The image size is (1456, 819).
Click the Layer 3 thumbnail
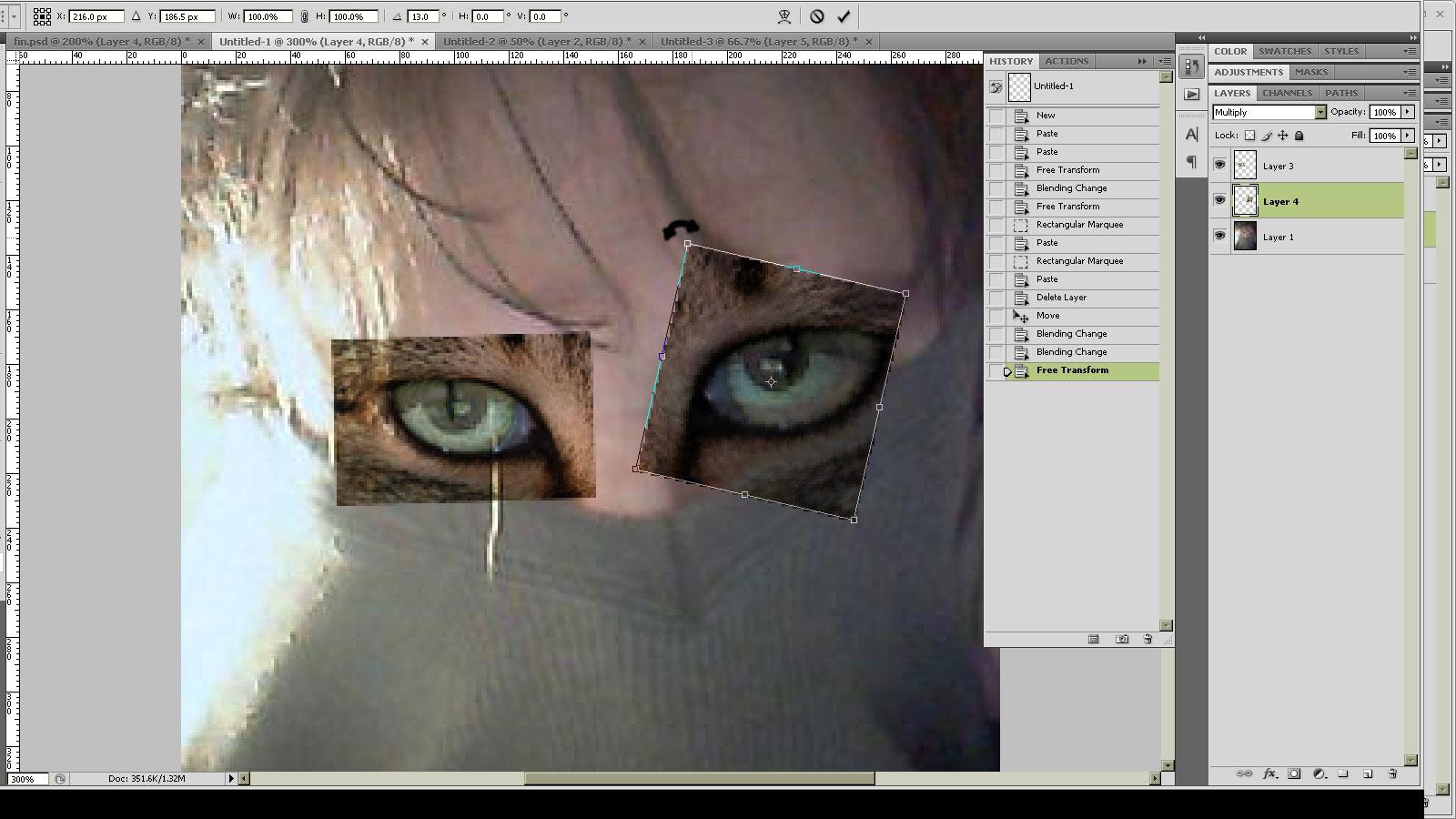tap(1245, 166)
